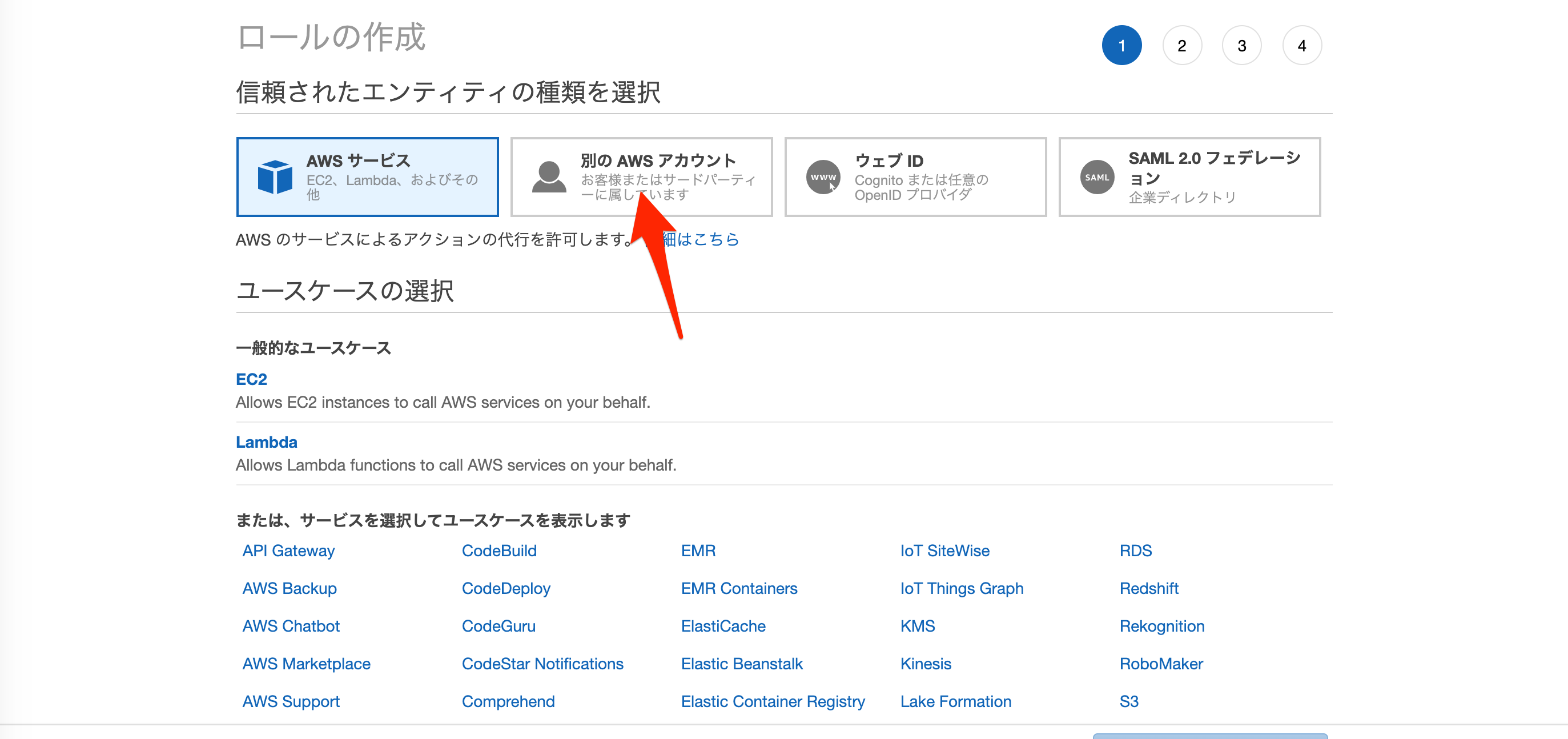Select the EC2 common use case

coord(251,379)
